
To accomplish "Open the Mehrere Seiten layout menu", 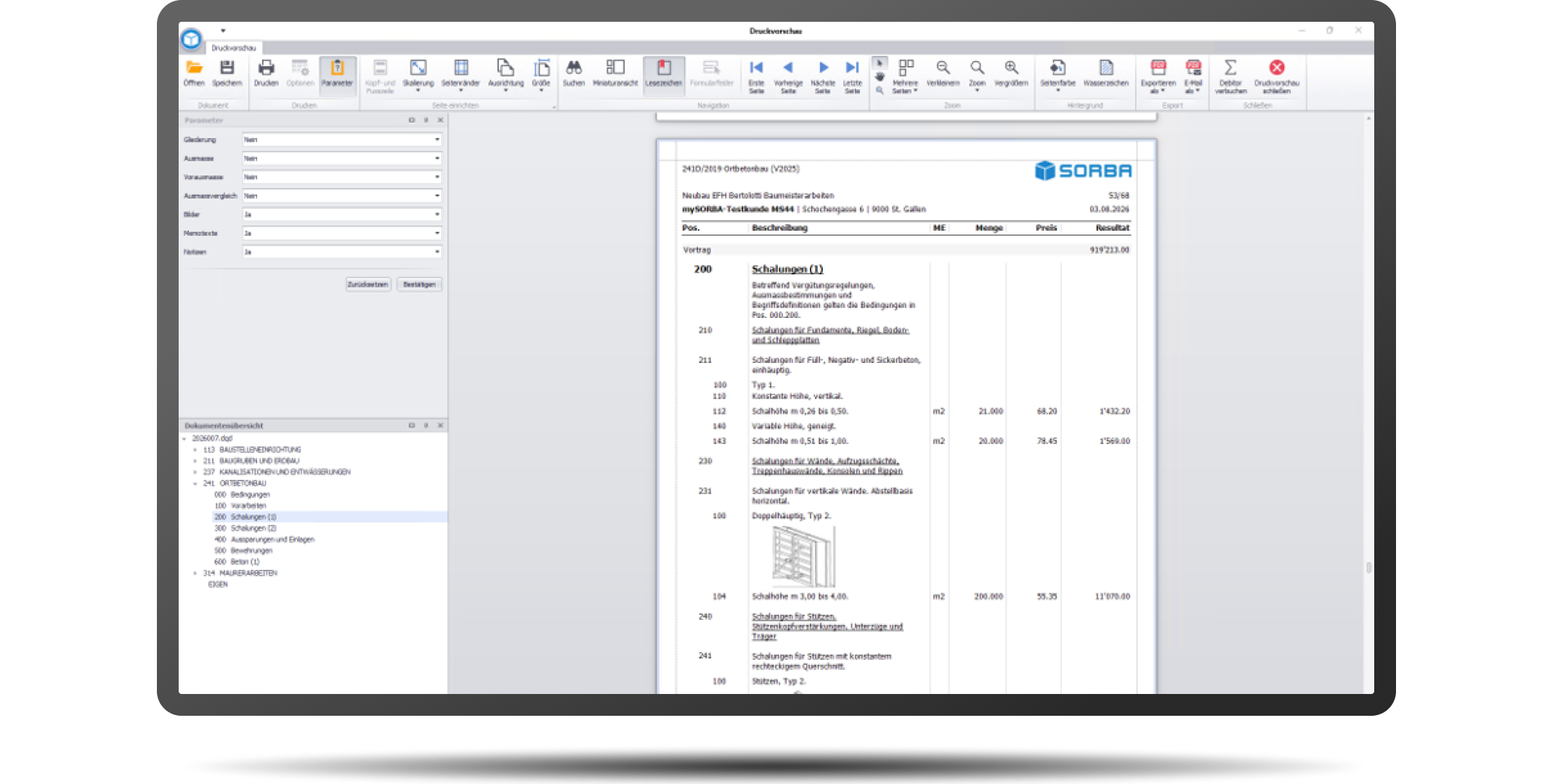I will [x=905, y=76].
